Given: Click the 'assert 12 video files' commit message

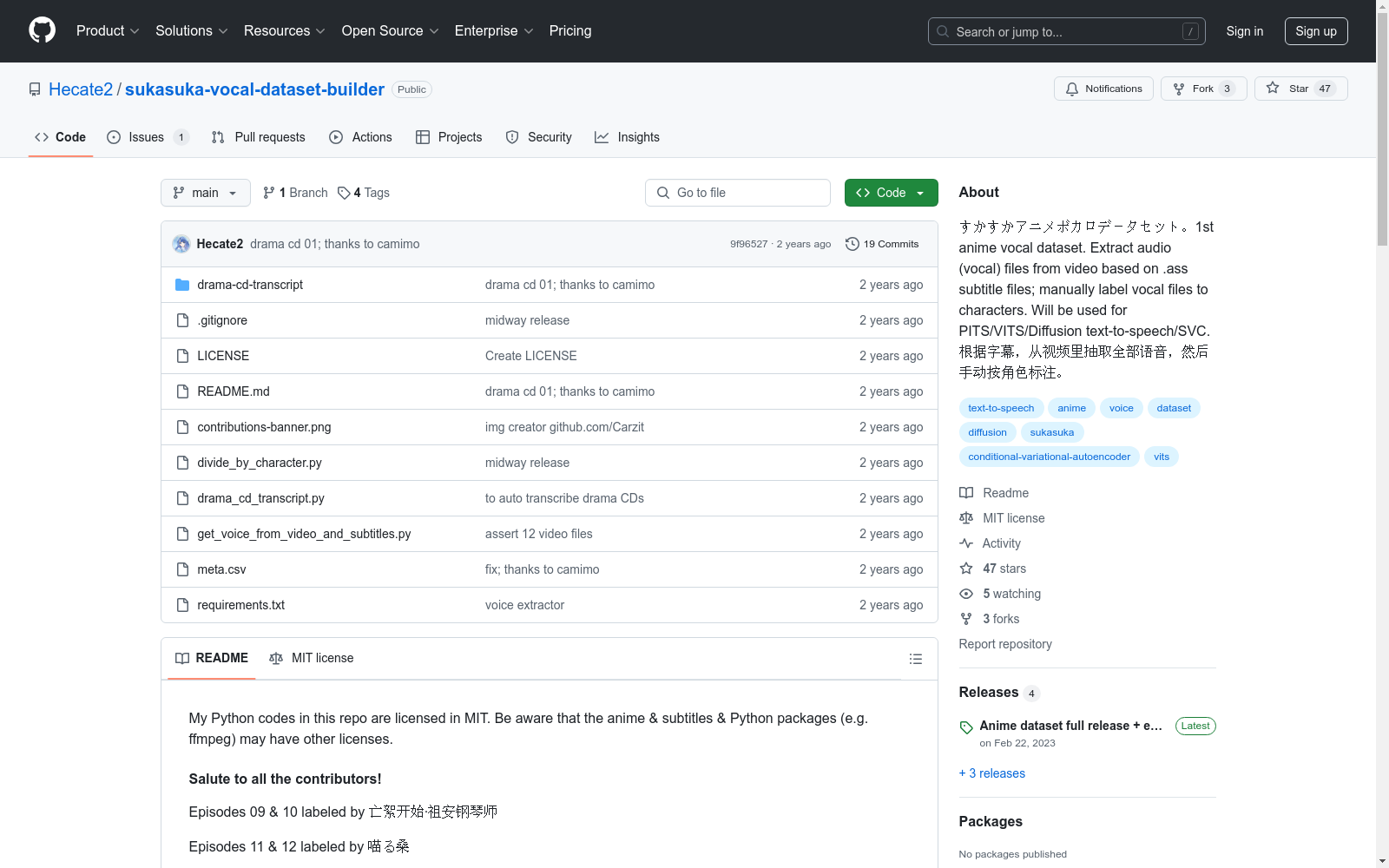Looking at the screenshot, I should (x=539, y=534).
